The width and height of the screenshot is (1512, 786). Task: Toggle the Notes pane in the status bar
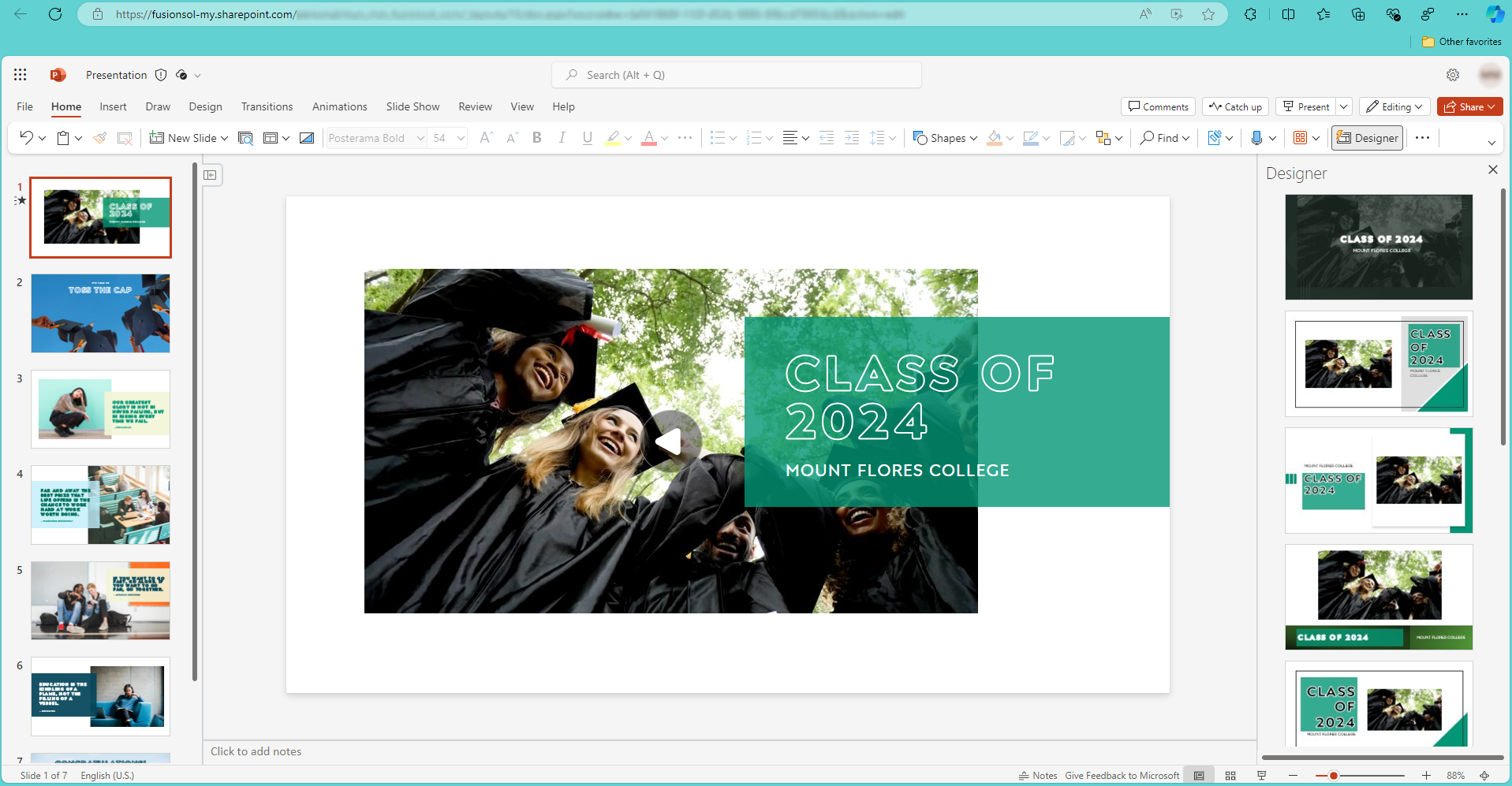coord(1038,776)
